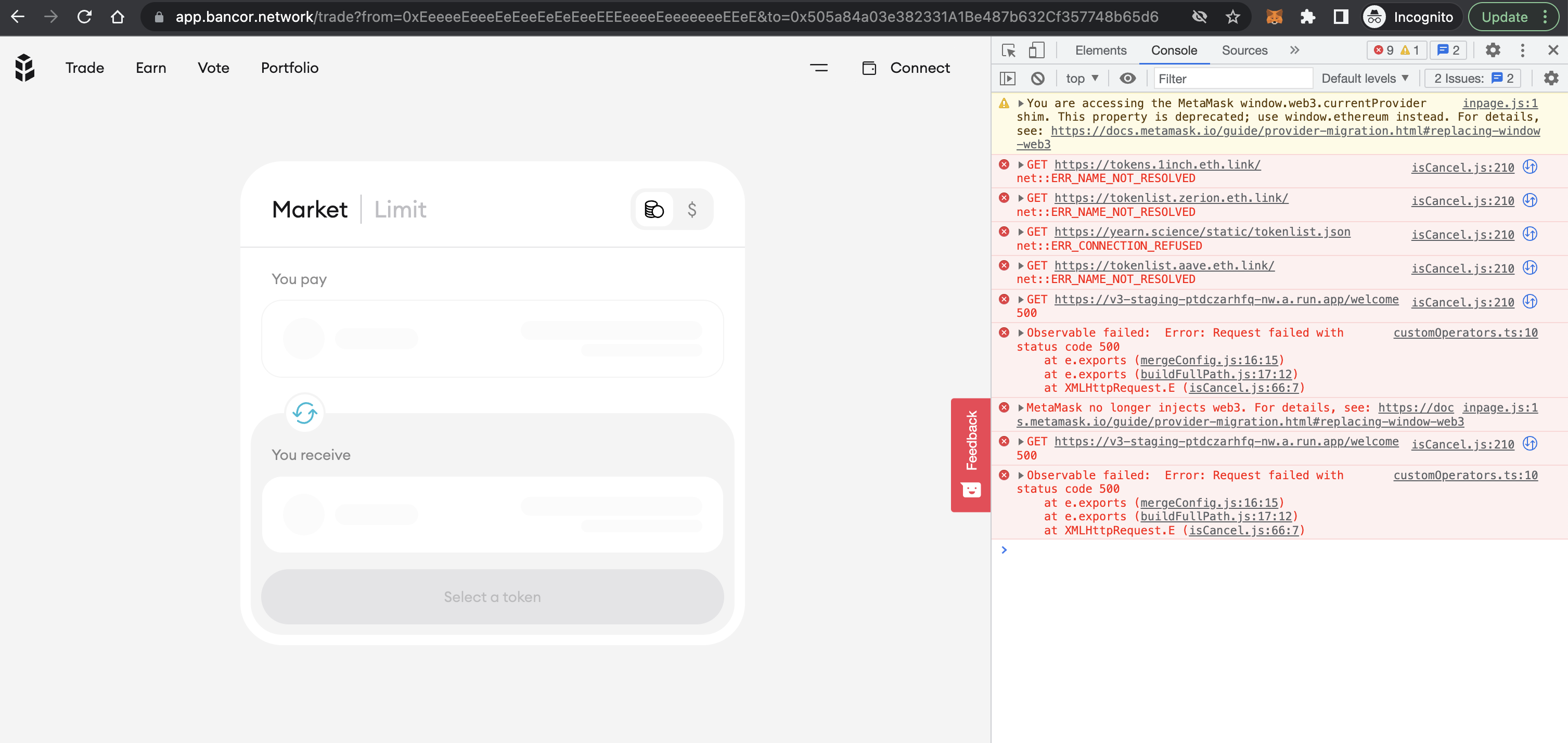Viewport: 1568px width, 743px height.
Task: Click the coins icon next to dollar toggle
Action: click(x=653, y=209)
